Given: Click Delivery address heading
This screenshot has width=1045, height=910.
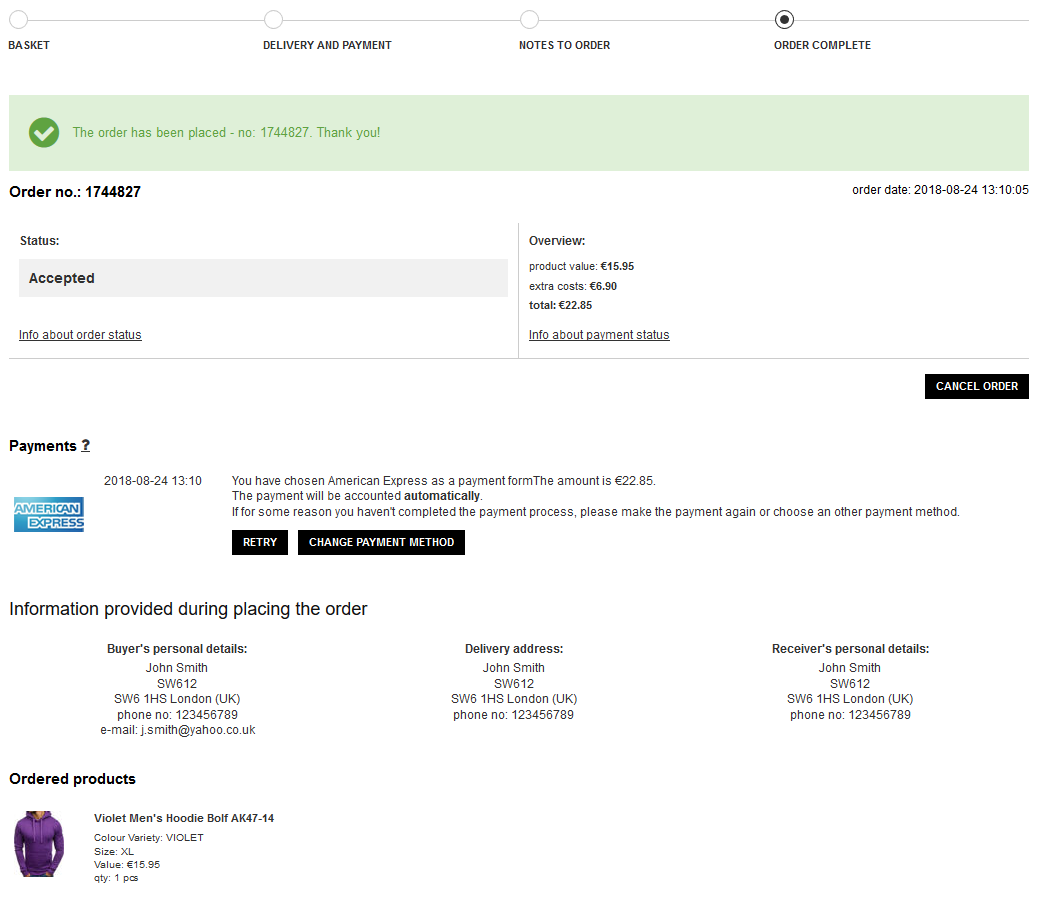Looking at the screenshot, I should tap(514, 649).
